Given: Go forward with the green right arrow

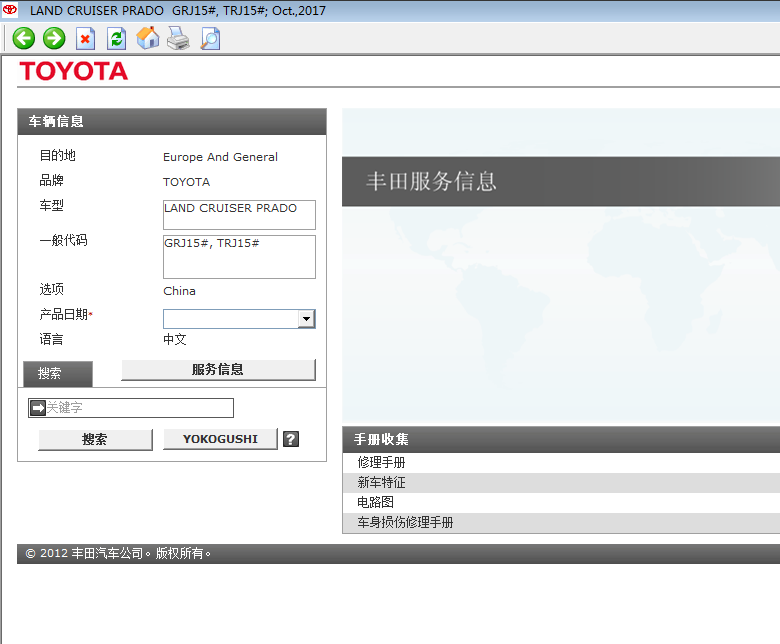Looking at the screenshot, I should pyautogui.click(x=54, y=38).
